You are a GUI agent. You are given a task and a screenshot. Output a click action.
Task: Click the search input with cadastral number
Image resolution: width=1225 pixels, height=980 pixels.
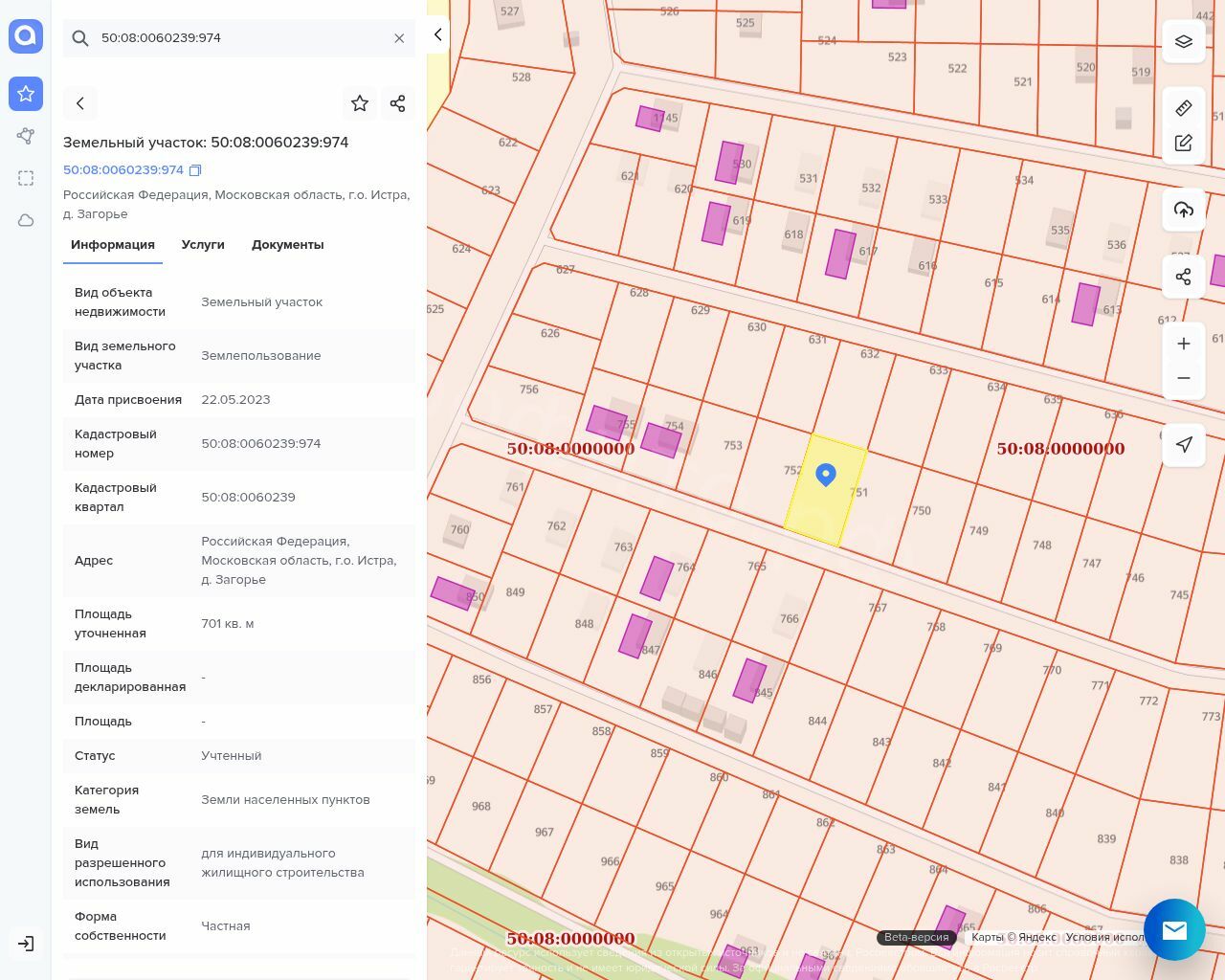[239, 38]
